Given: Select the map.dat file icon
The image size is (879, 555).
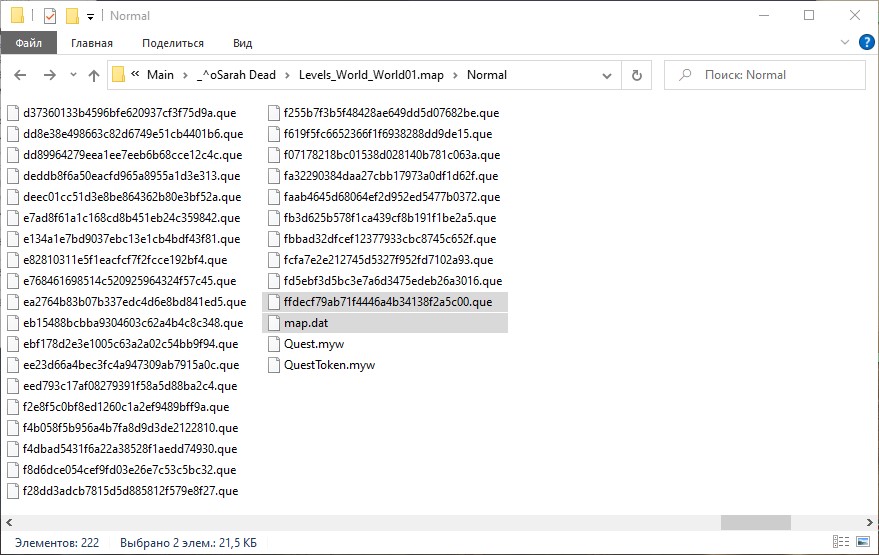Looking at the screenshot, I should click(275, 323).
